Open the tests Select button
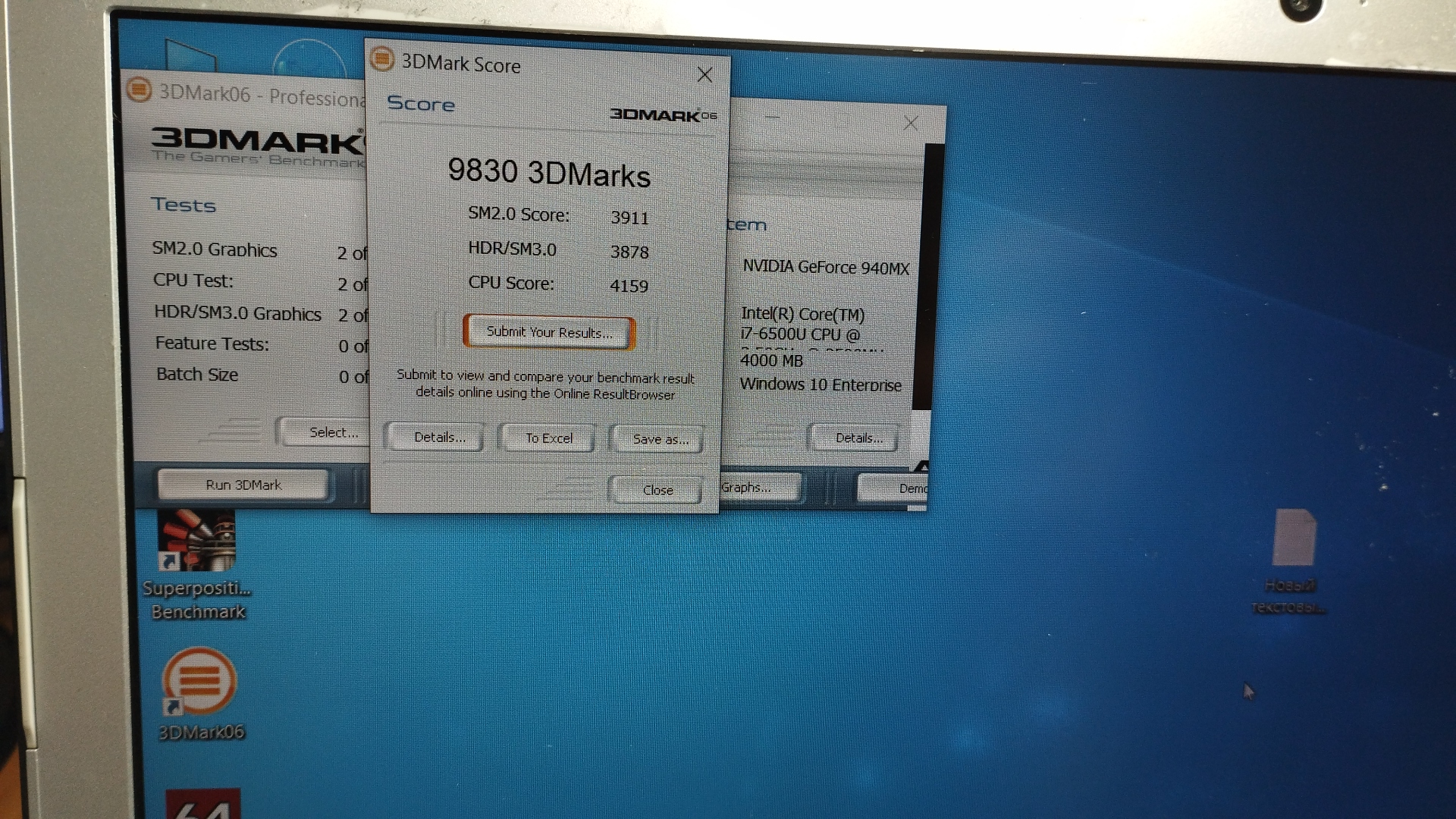Viewport: 1456px width, 819px height. coord(328,432)
